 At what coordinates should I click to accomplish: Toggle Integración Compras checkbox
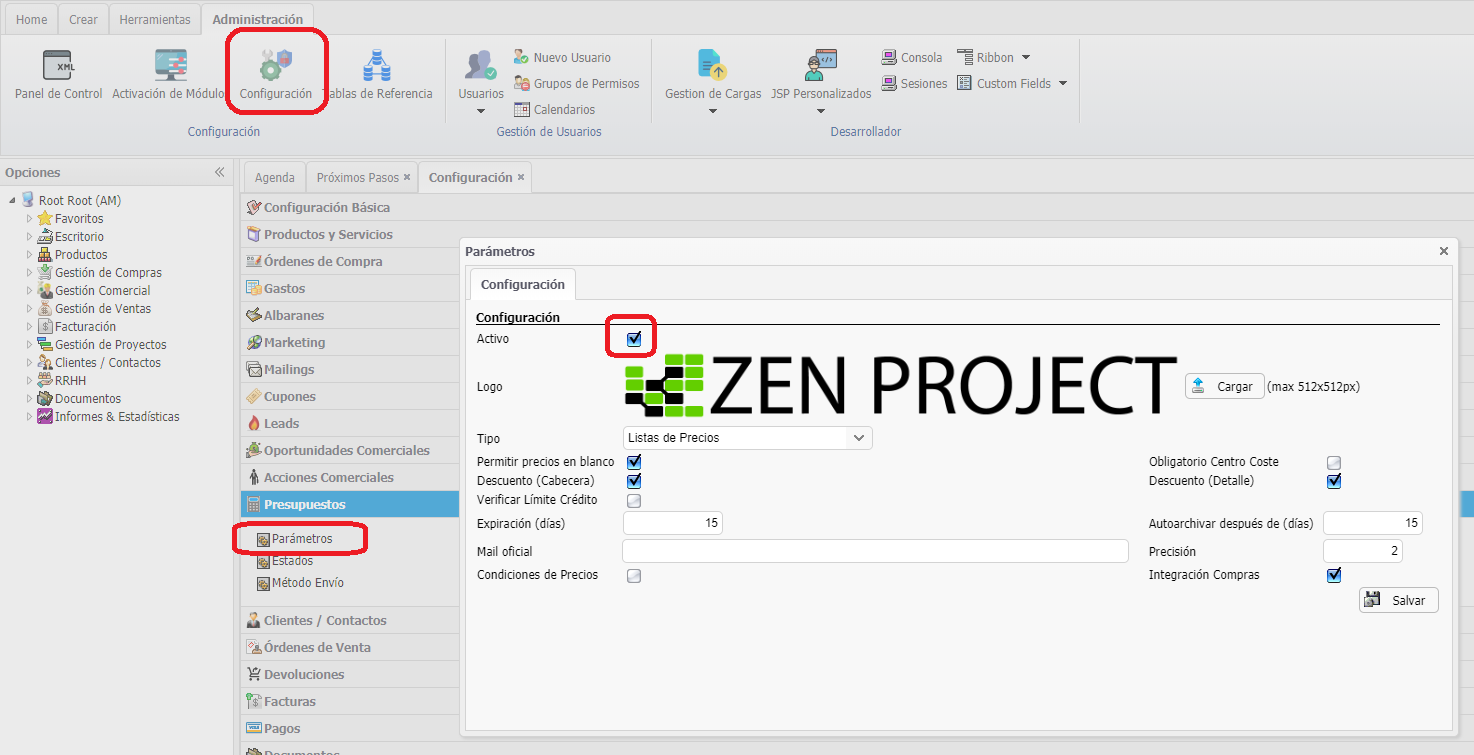point(1333,575)
